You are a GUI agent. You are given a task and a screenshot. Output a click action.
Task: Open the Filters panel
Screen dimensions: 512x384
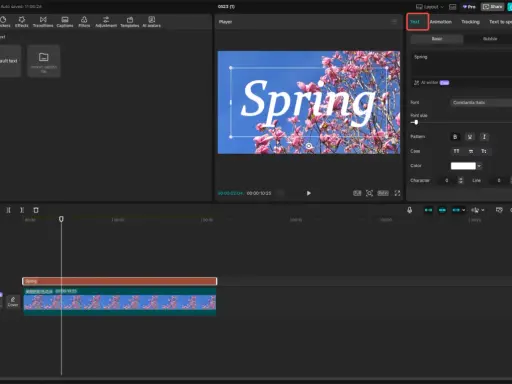point(84,22)
